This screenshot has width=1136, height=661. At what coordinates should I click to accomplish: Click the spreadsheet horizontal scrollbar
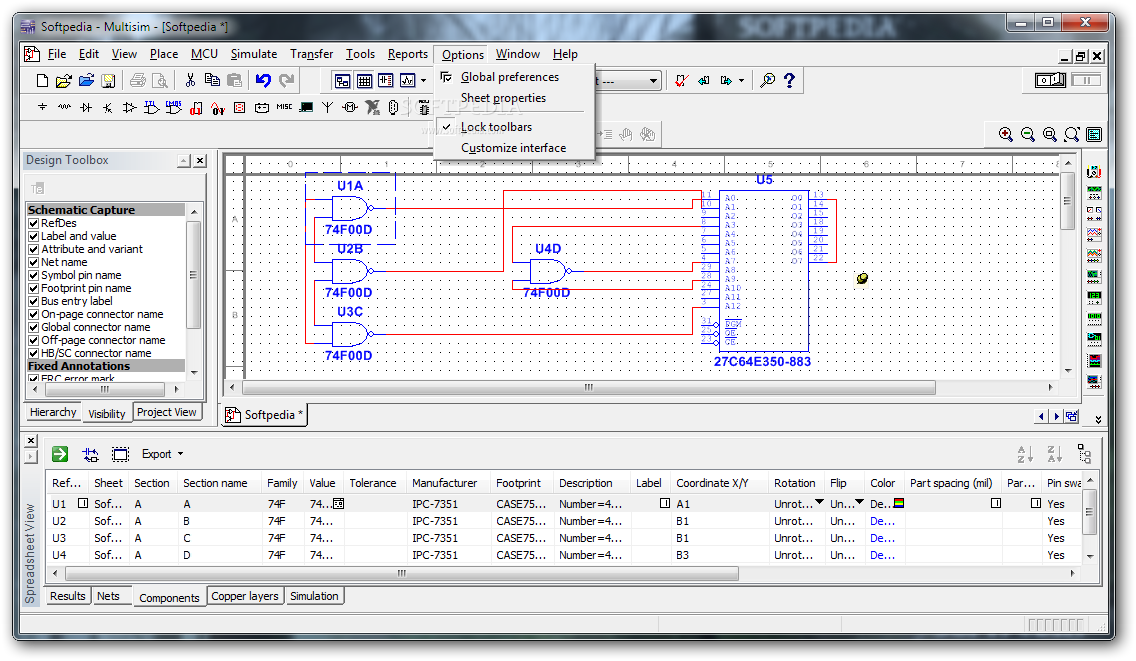[401, 573]
